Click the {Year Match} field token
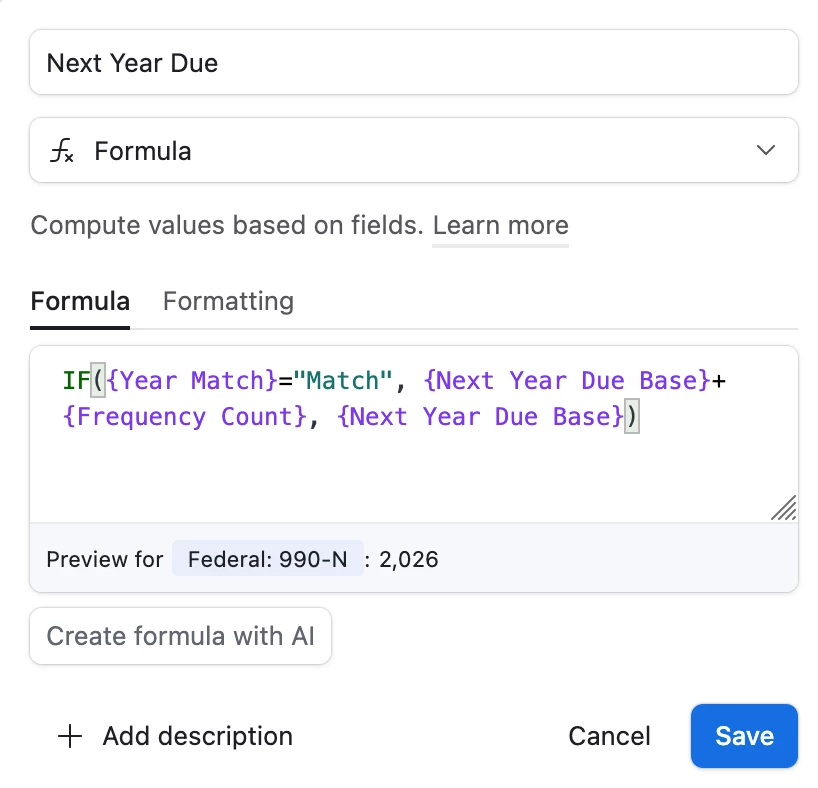Viewport: 818px width, 788px height. coord(192,380)
